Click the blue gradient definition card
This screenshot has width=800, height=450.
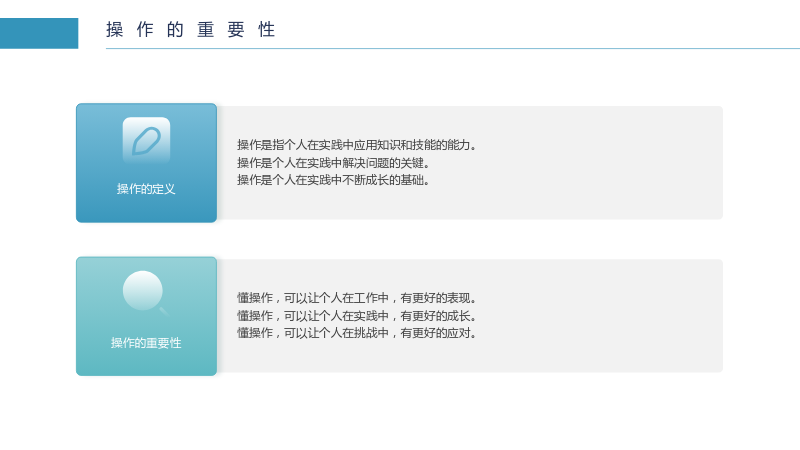146,163
